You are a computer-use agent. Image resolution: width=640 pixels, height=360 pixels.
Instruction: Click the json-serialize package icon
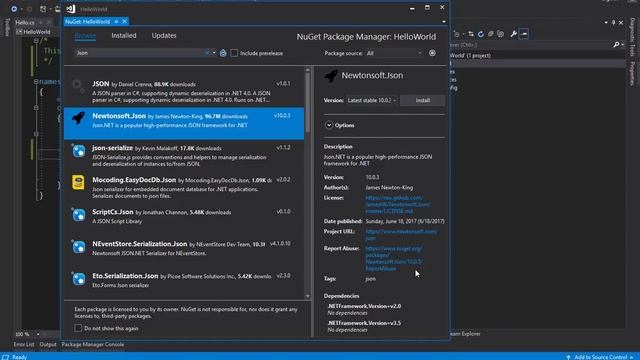[x=78, y=151]
